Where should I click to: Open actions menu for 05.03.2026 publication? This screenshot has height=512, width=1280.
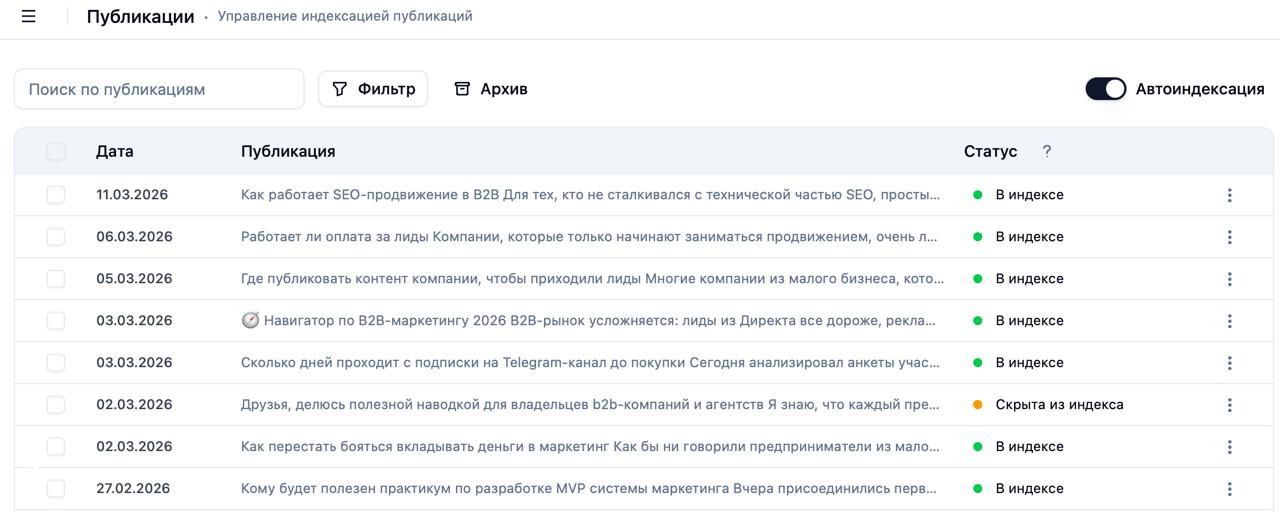pos(1229,279)
